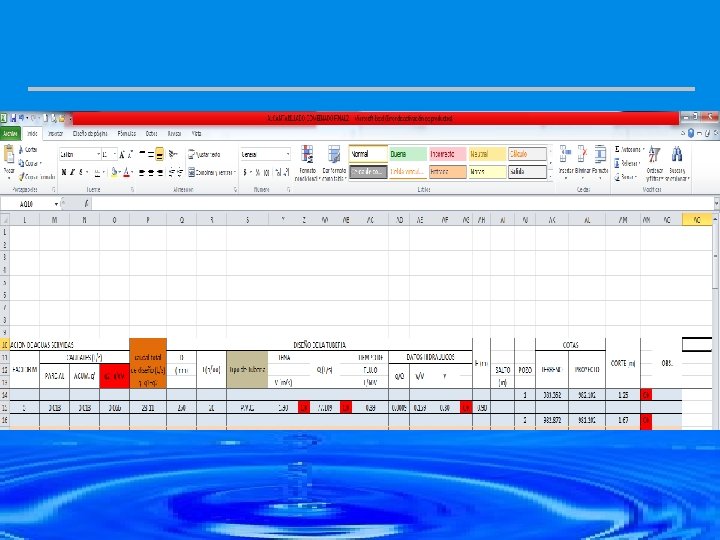Click the Paste (Pegar) clipboard icon

click(9, 154)
